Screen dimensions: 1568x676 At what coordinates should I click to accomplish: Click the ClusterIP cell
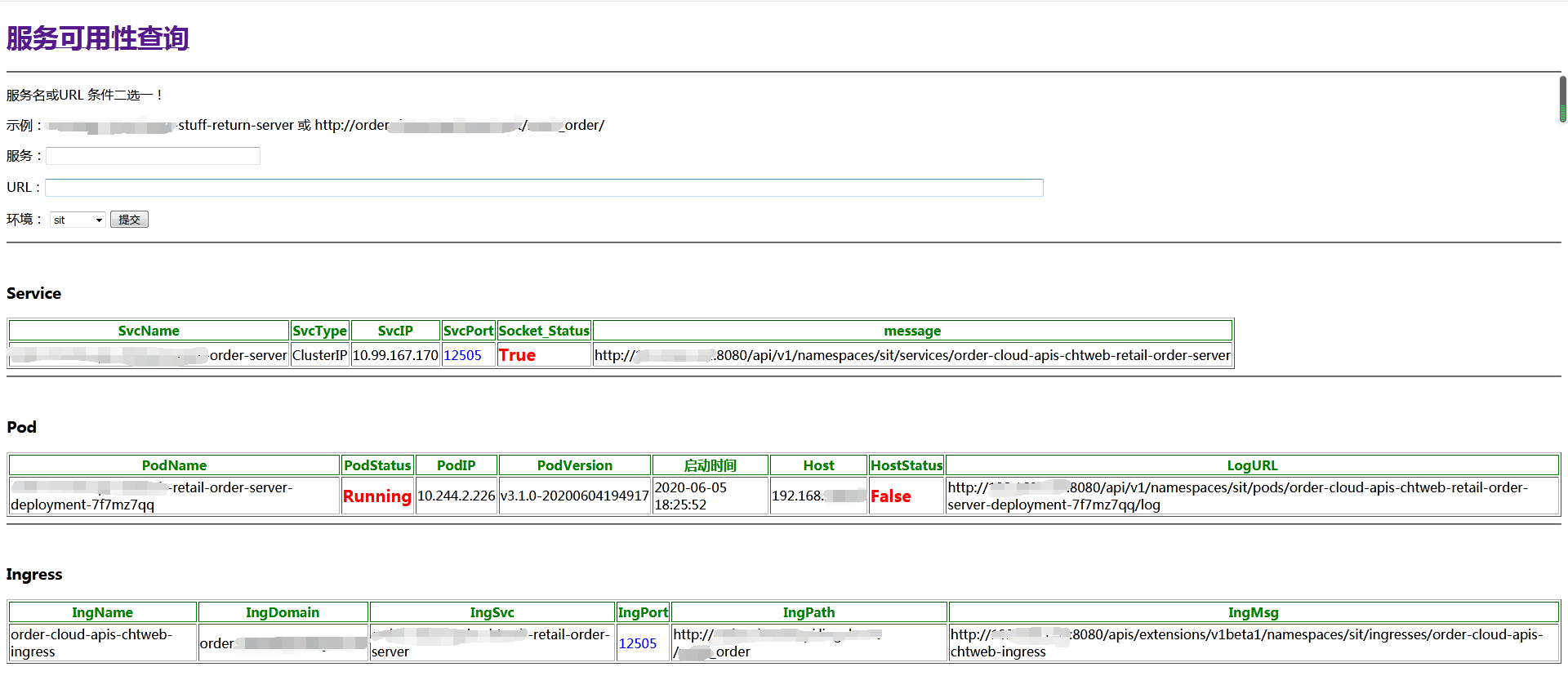[320, 355]
